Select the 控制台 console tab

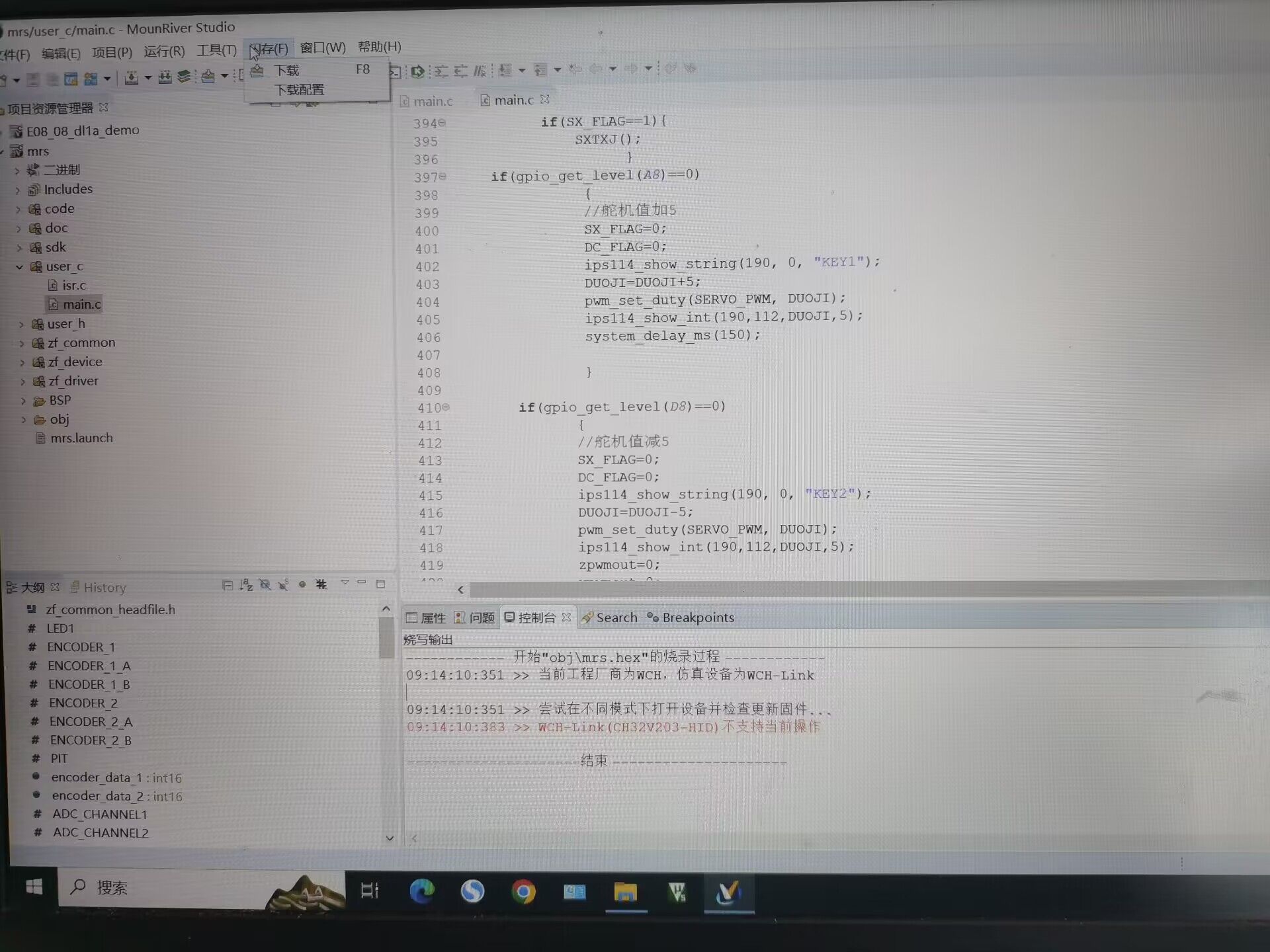[x=530, y=617]
